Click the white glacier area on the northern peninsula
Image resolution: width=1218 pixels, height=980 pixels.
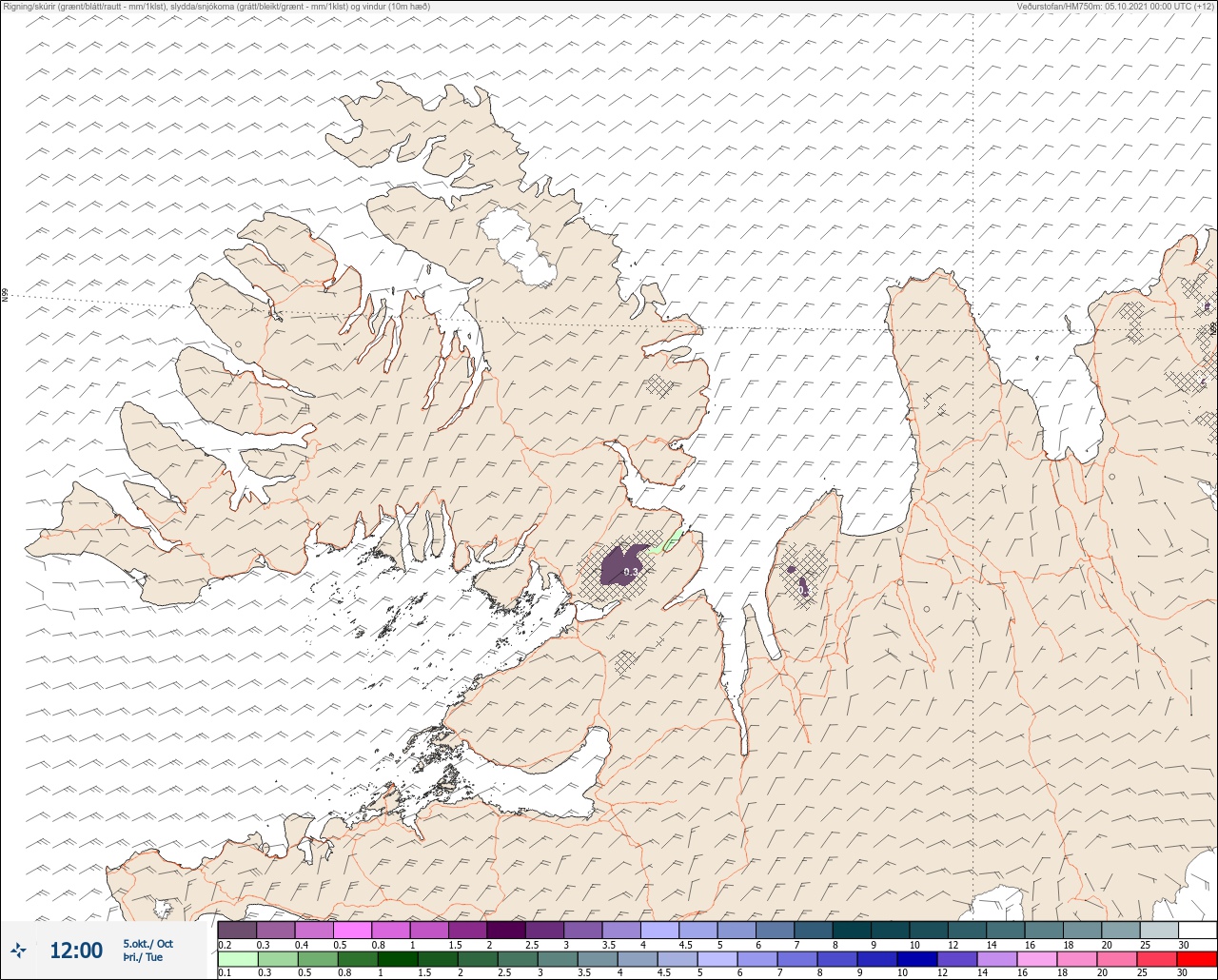click(519, 247)
